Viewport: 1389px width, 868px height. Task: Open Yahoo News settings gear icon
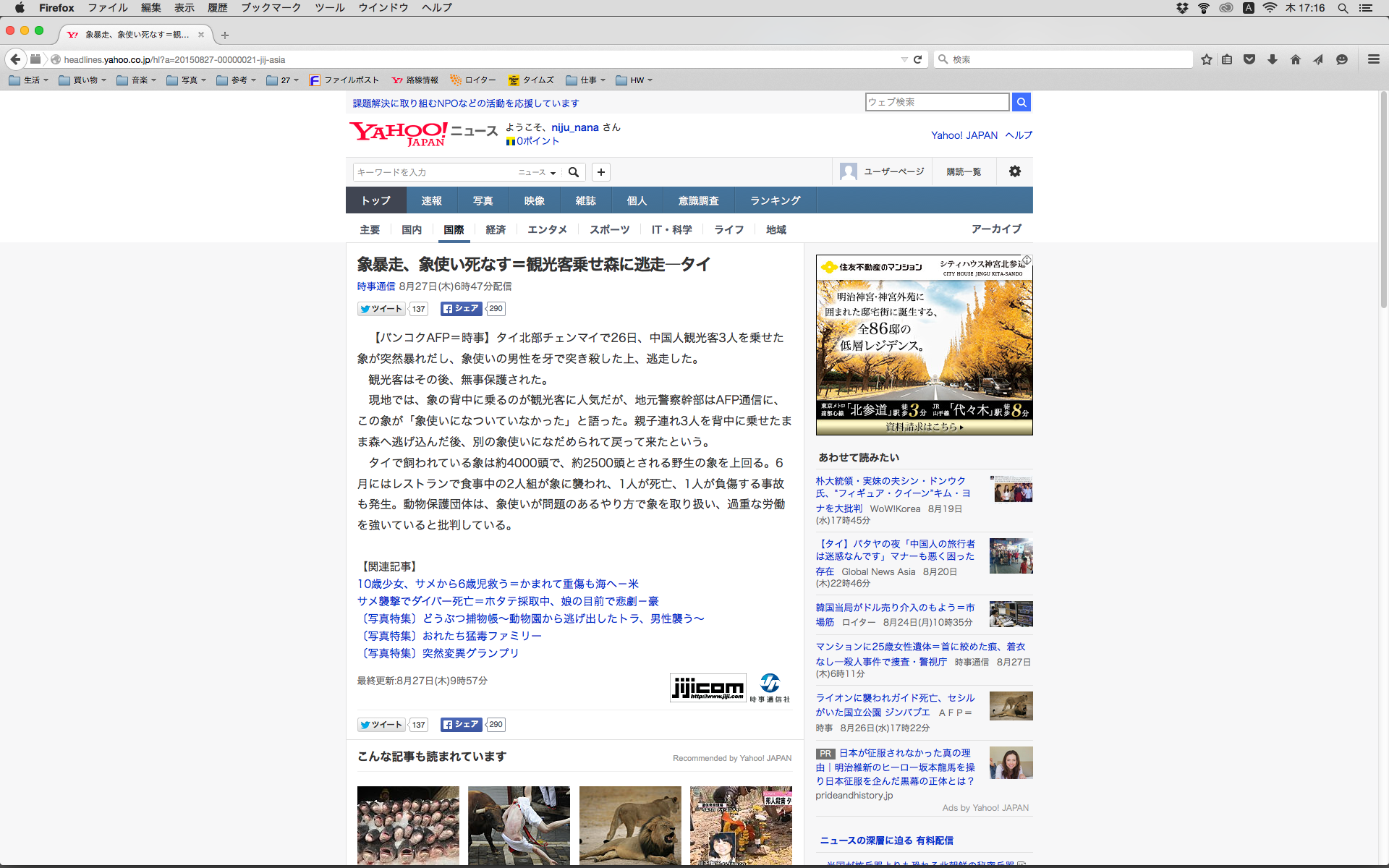(1015, 171)
